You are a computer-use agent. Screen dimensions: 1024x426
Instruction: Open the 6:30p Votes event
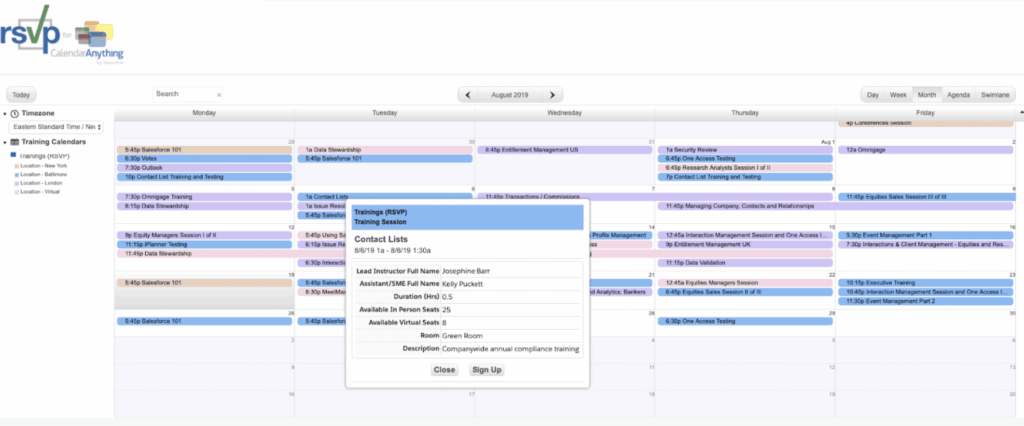[x=204, y=159]
